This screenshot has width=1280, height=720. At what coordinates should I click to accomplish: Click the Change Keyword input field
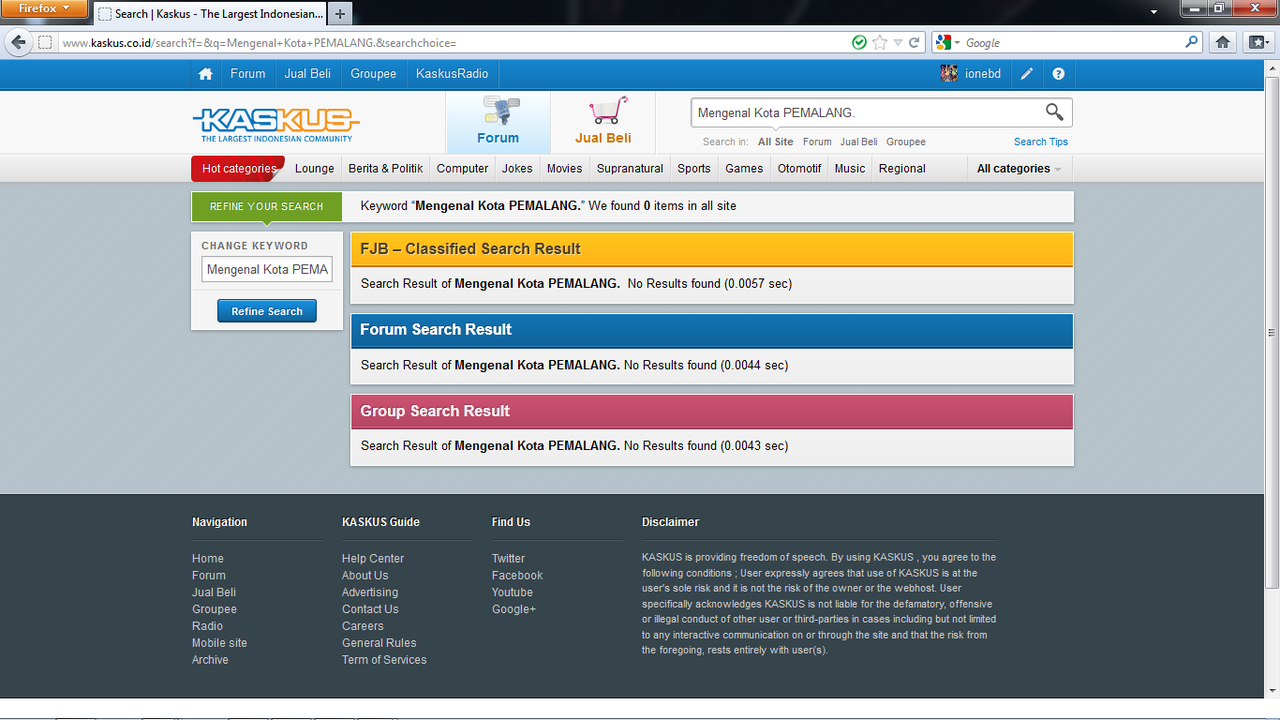[267, 269]
